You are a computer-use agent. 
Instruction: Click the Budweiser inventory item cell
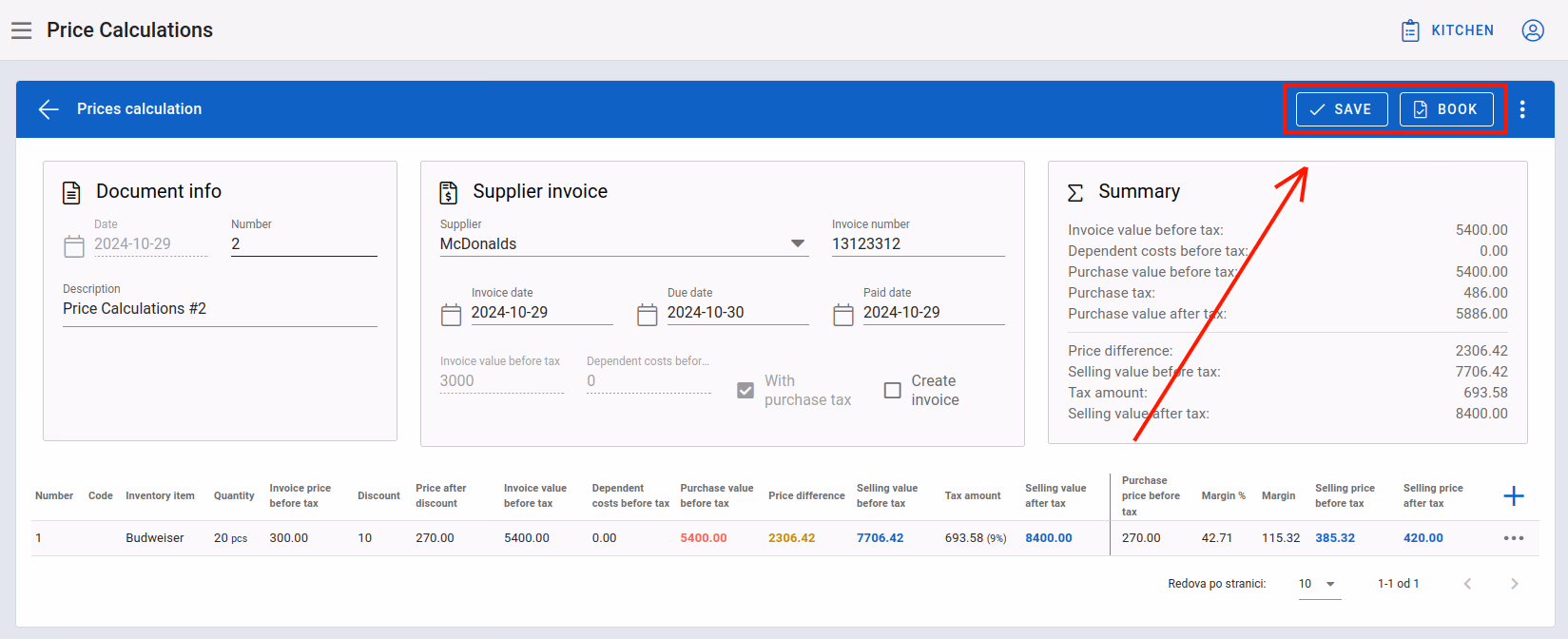tap(155, 538)
